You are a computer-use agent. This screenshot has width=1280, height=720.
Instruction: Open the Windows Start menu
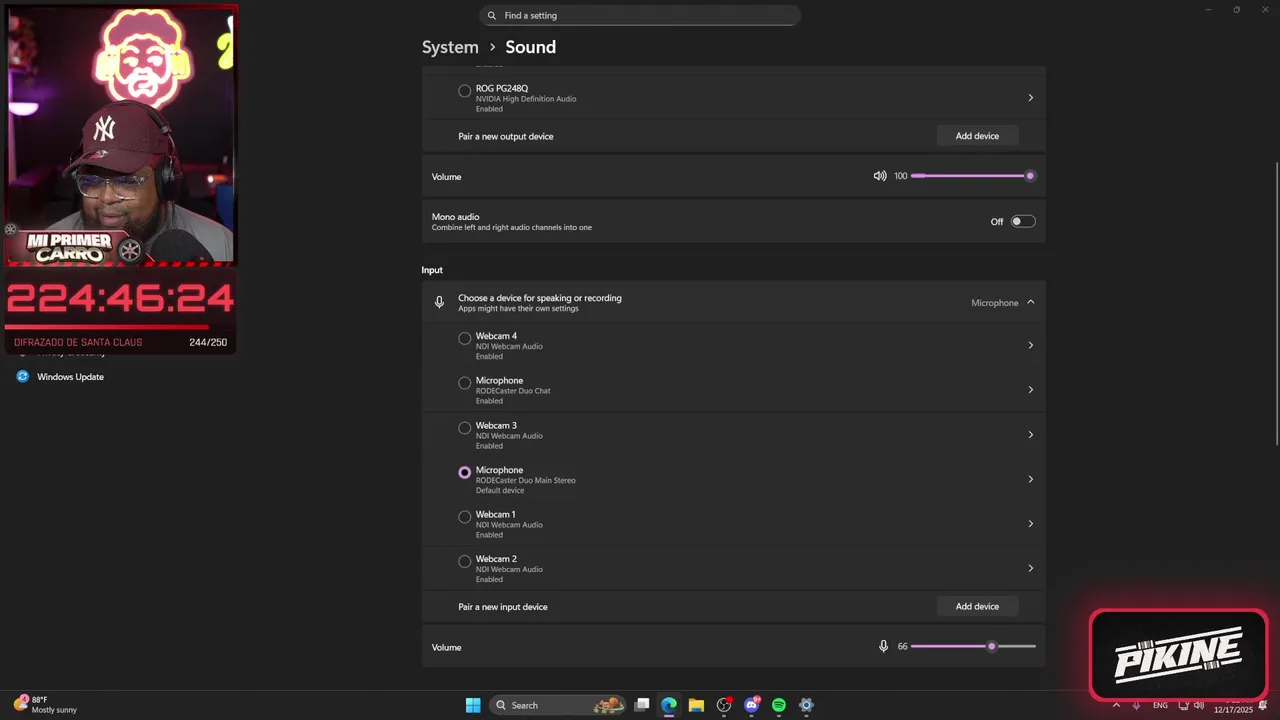[x=473, y=705]
